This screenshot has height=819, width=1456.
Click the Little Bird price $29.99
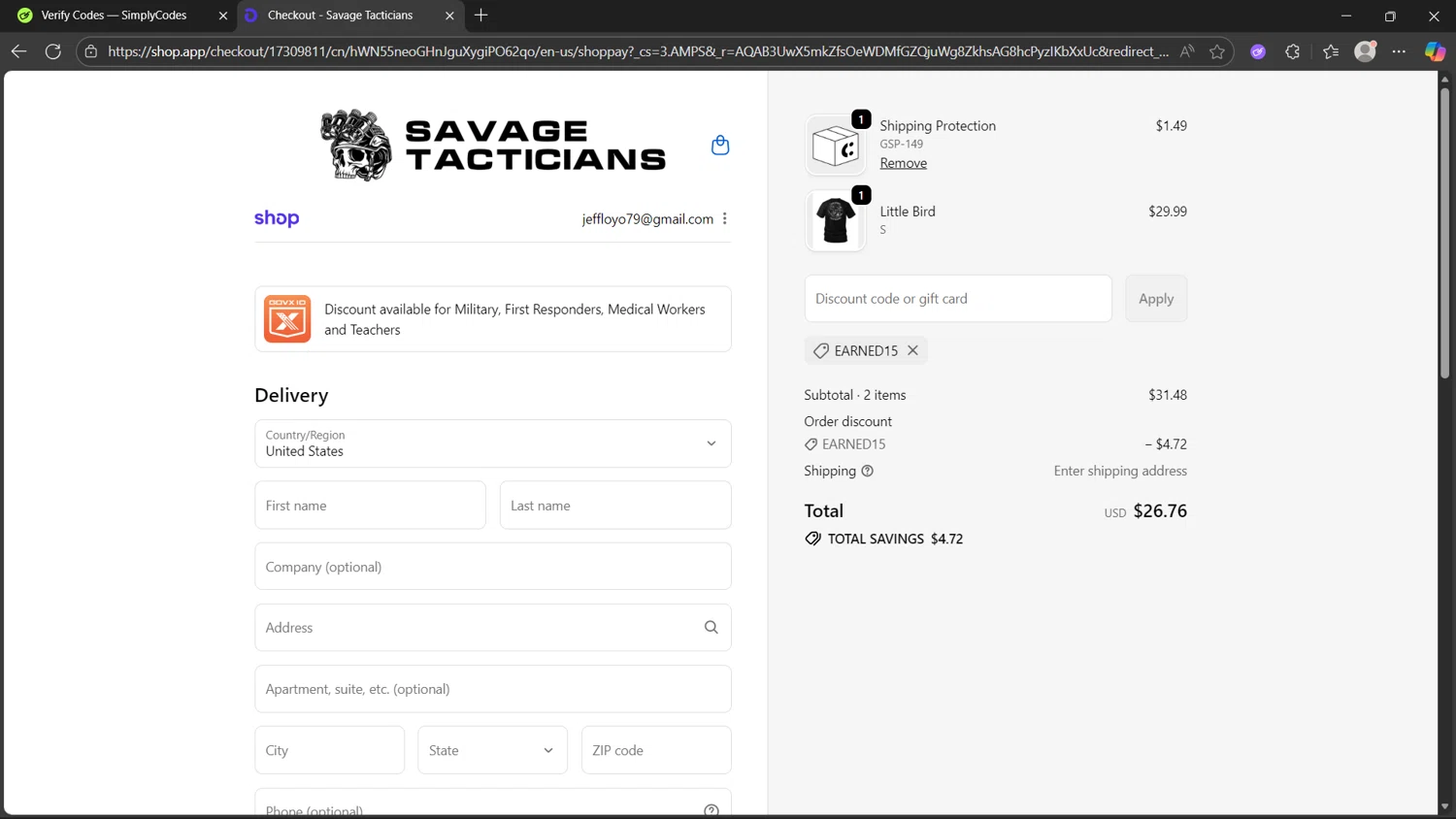[x=1168, y=212]
